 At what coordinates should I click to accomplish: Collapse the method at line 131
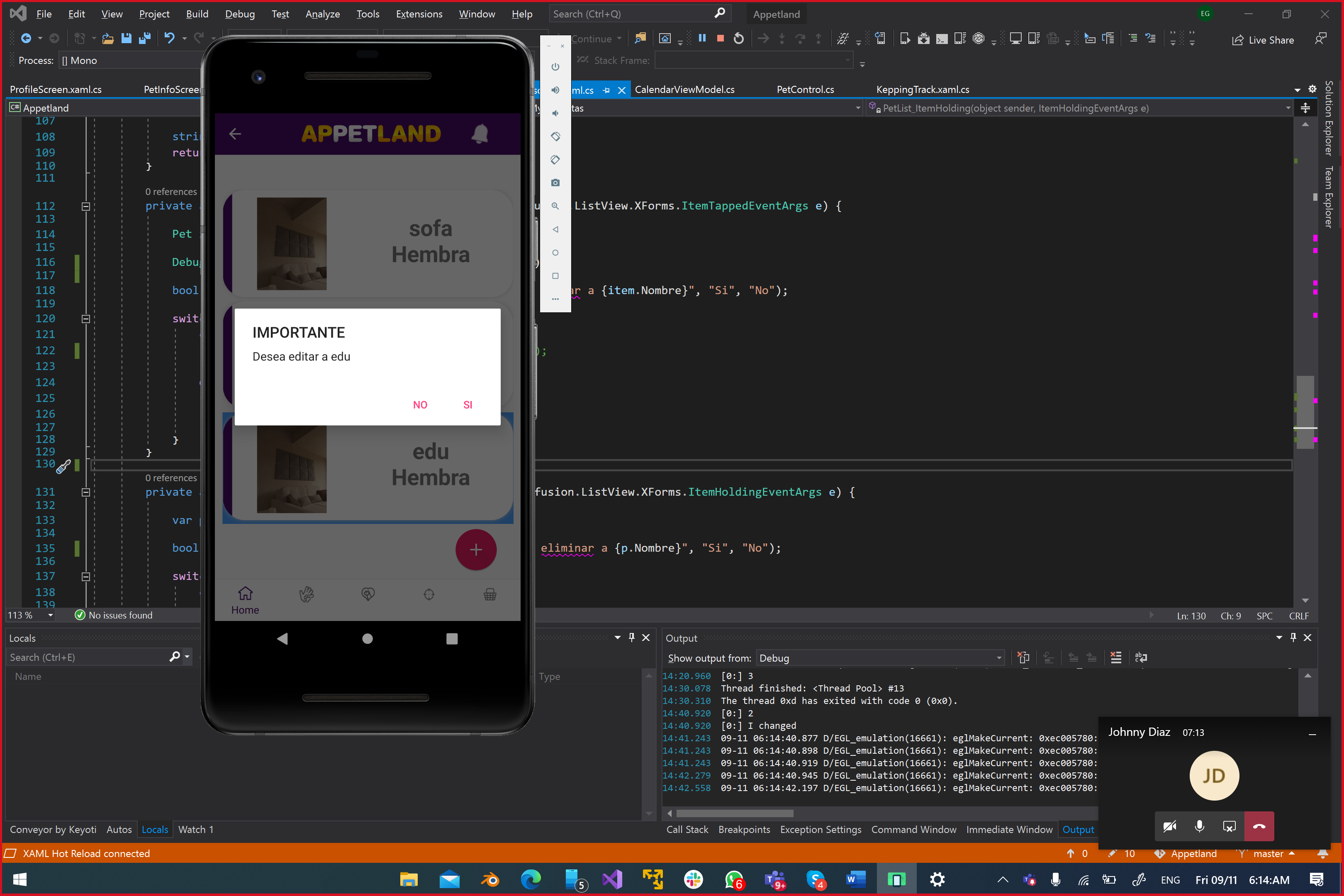pyautogui.click(x=86, y=492)
